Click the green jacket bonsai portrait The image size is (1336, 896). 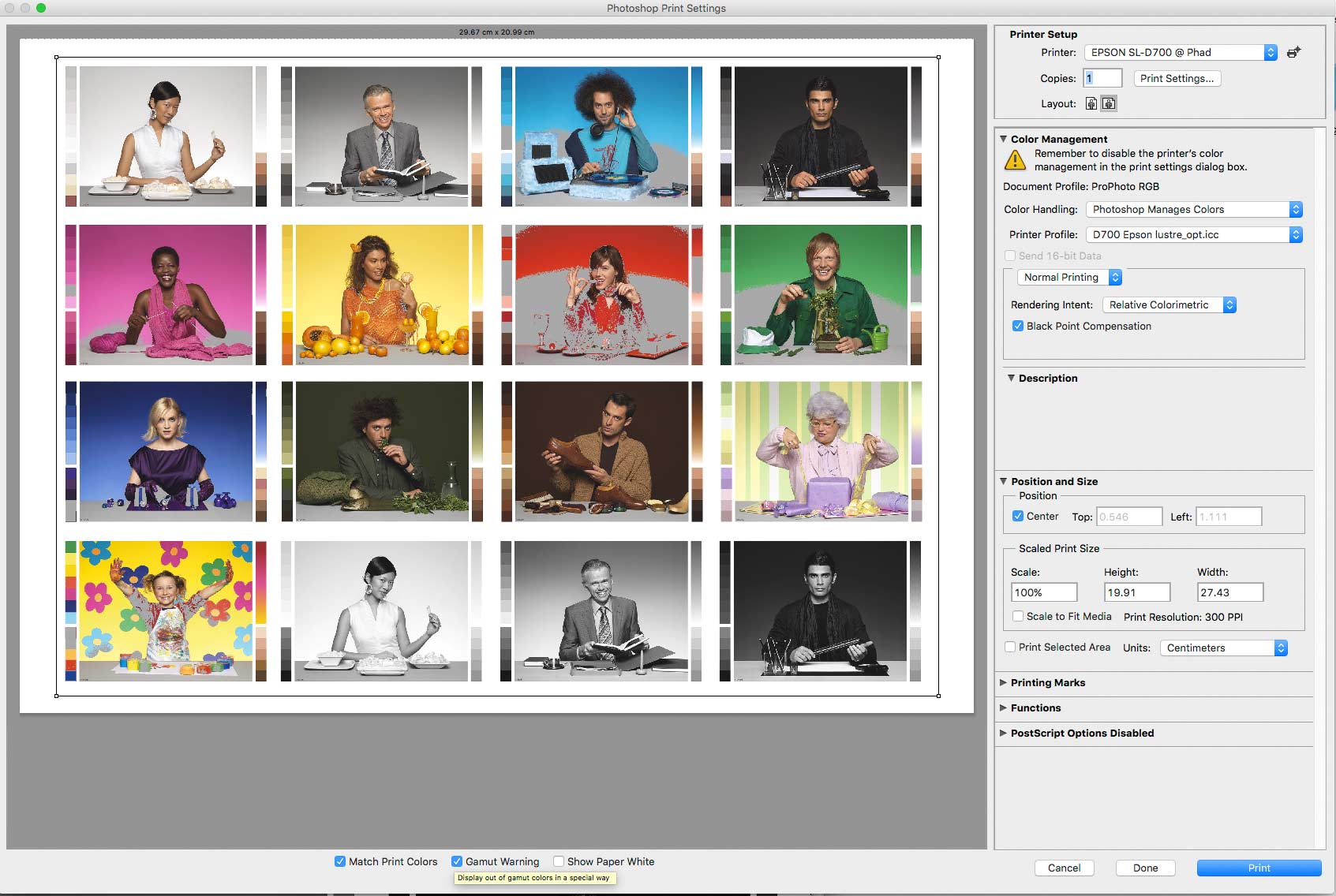coord(821,295)
